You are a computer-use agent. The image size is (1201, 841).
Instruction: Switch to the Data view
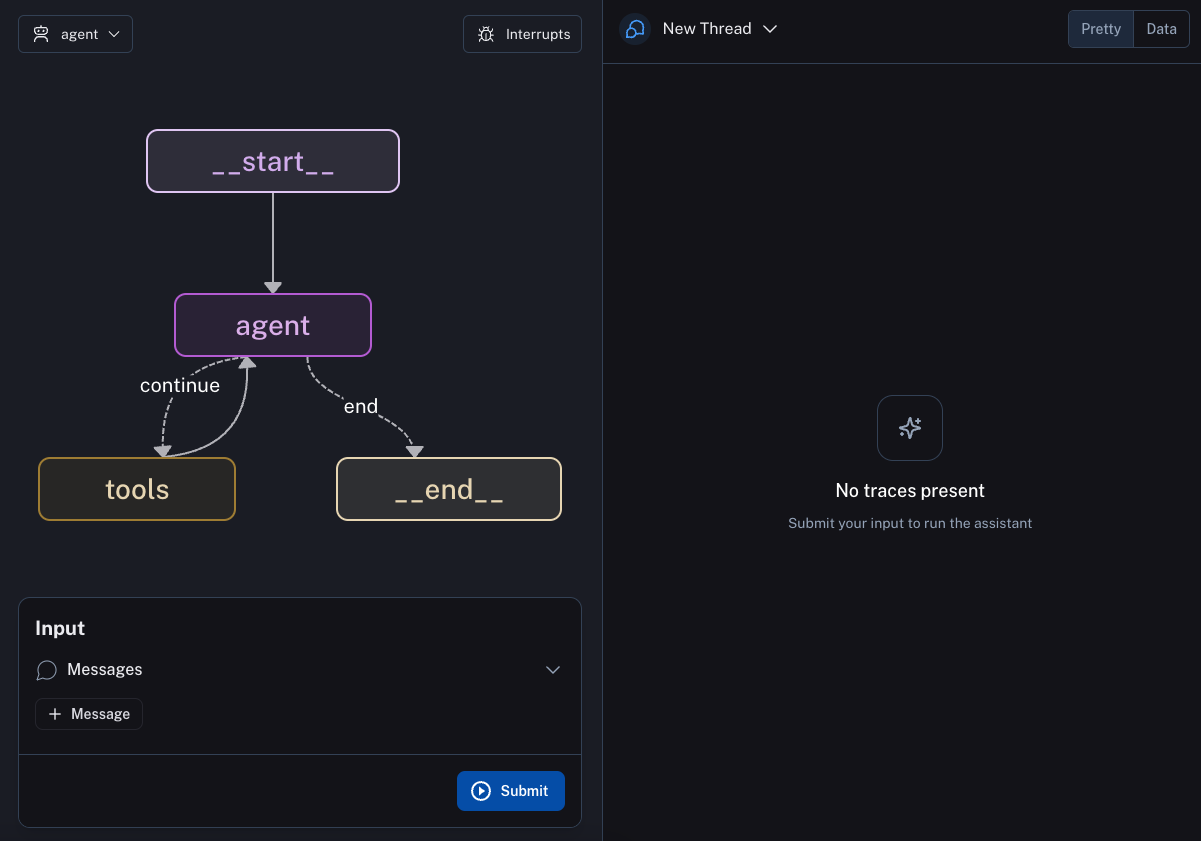pos(1161,29)
